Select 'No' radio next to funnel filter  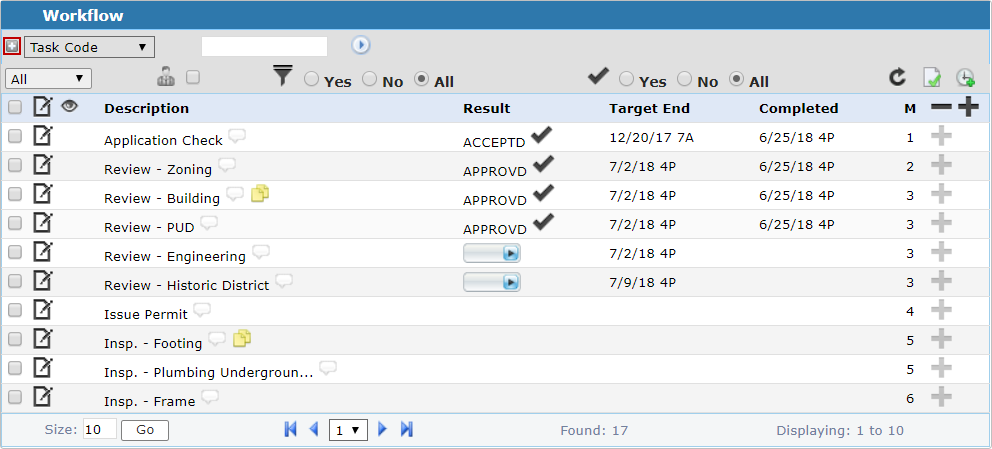[x=369, y=79]
